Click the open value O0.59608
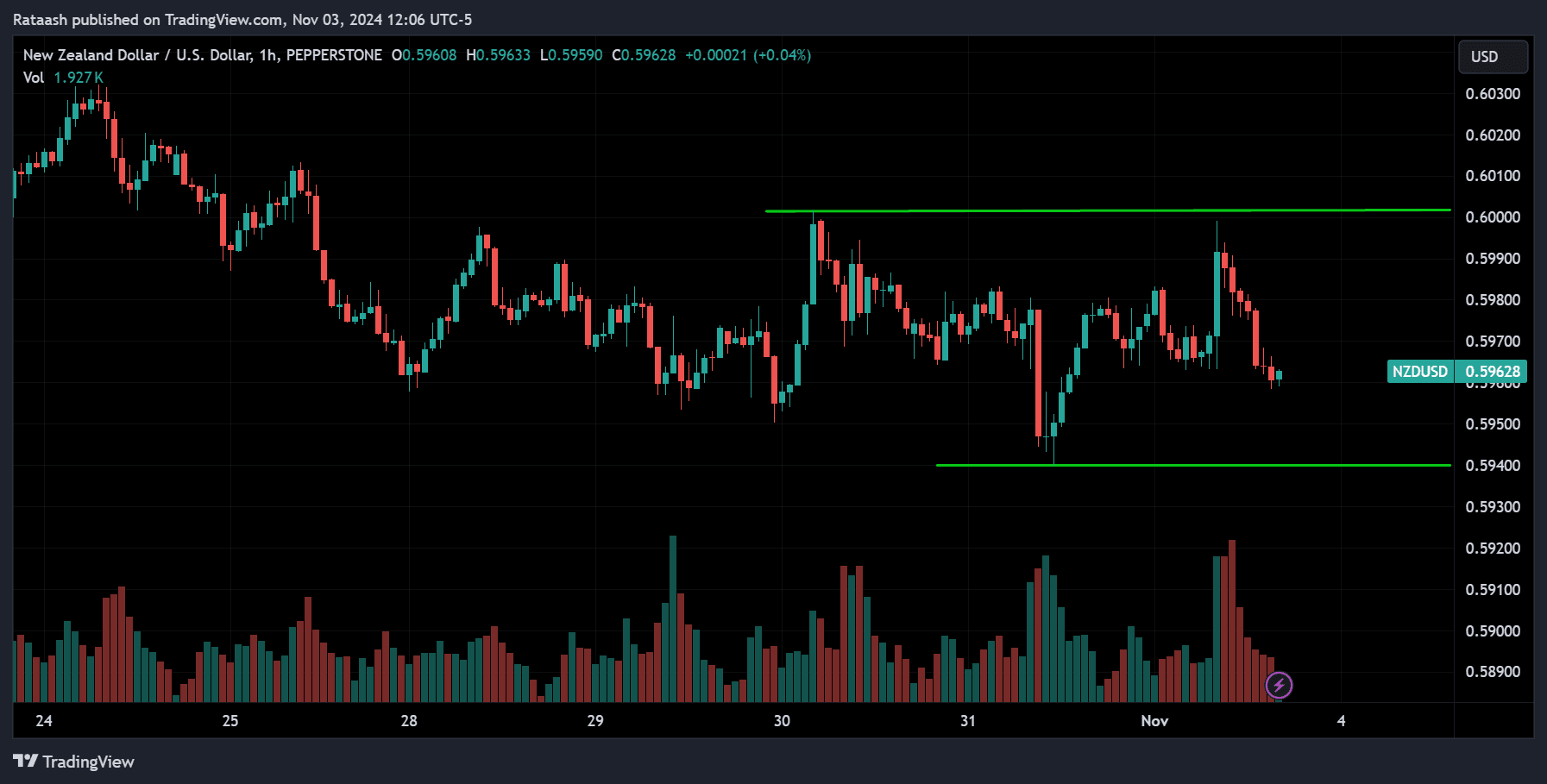The height and width of the screenshot is (784, 1547). [424, 55]
